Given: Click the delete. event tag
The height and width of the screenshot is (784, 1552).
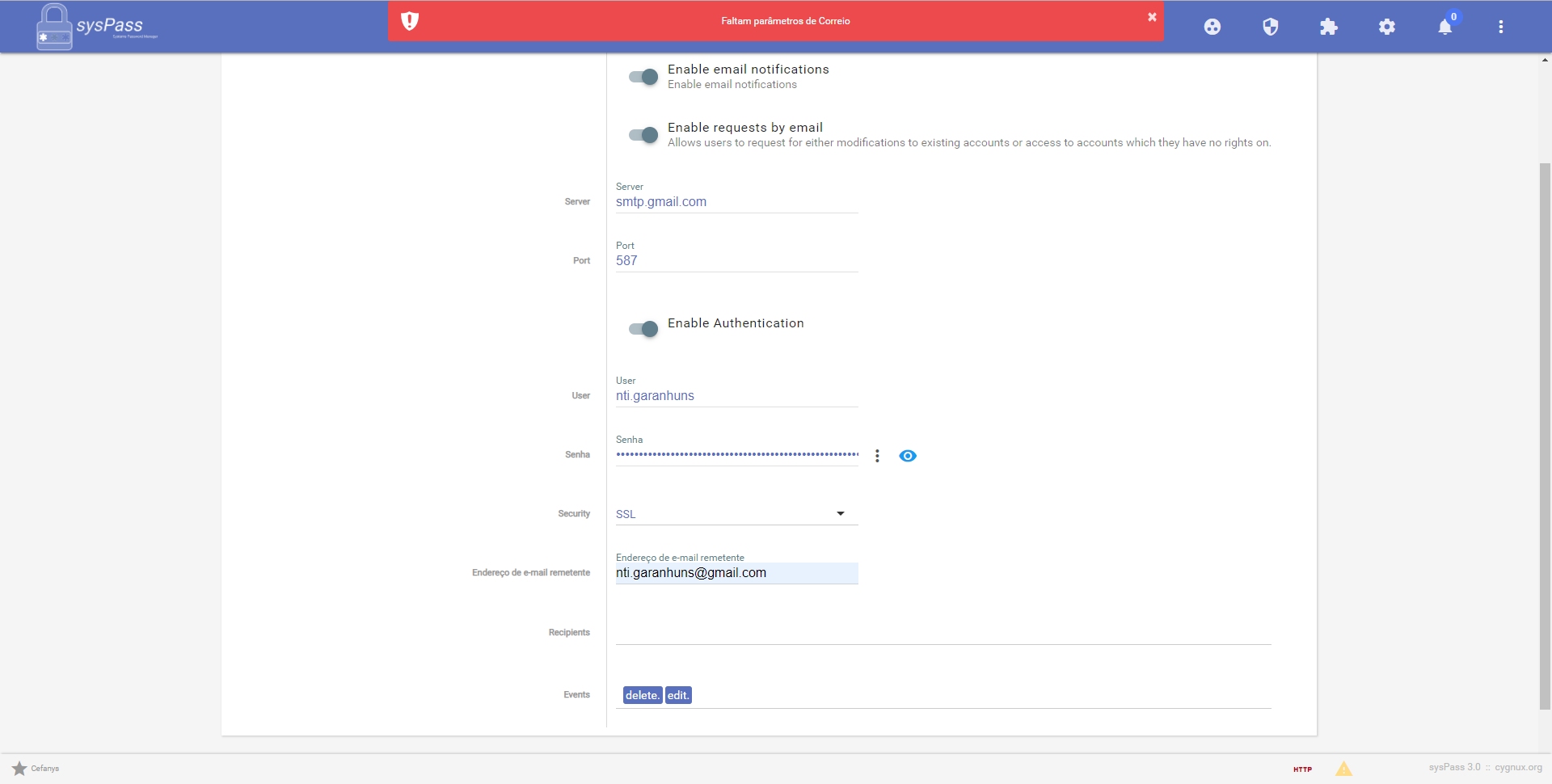Looking at the screenshot, I should pyautogui.click(x=643, y=695).
